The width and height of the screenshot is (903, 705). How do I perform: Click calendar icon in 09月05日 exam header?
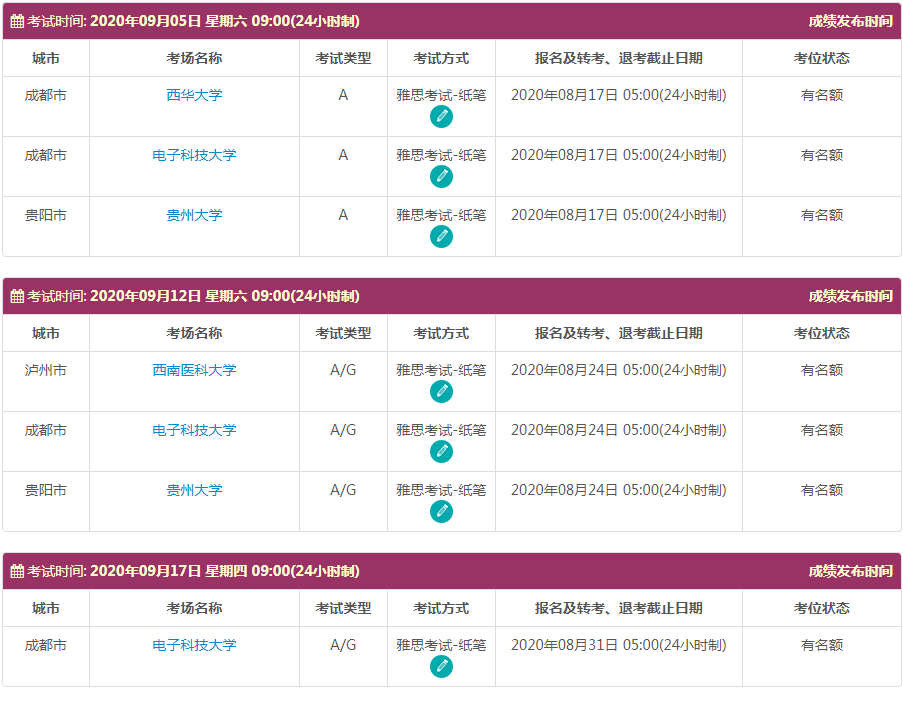[17, 21]
